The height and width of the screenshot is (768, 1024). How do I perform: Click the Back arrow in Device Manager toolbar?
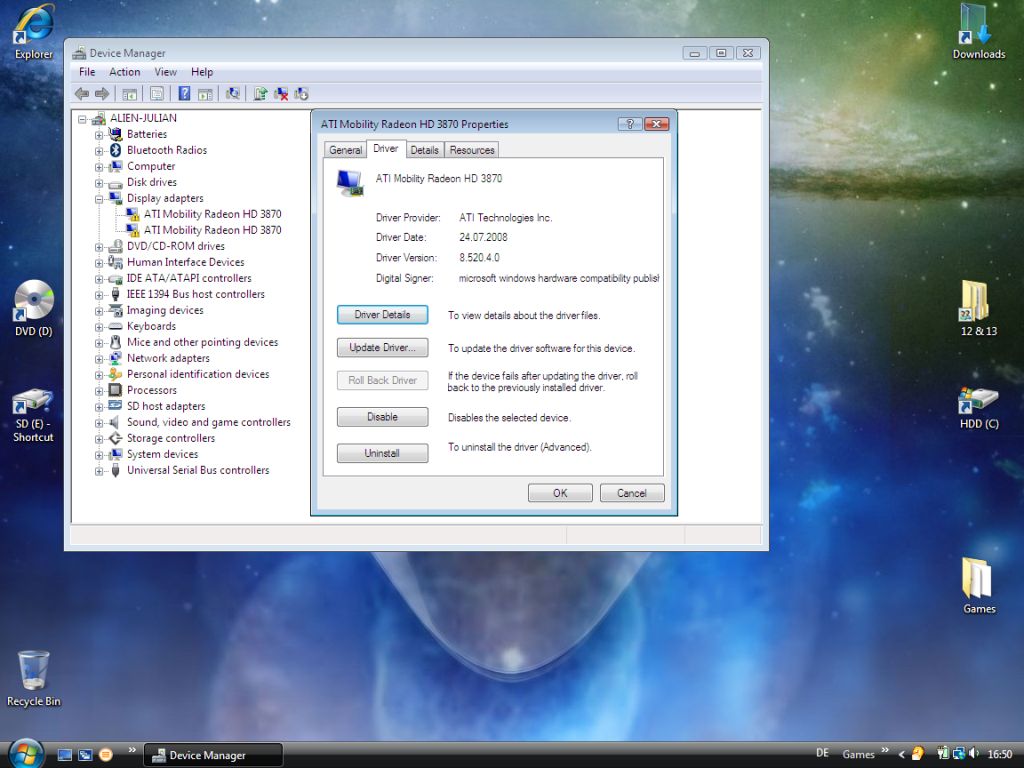point(82,94)
